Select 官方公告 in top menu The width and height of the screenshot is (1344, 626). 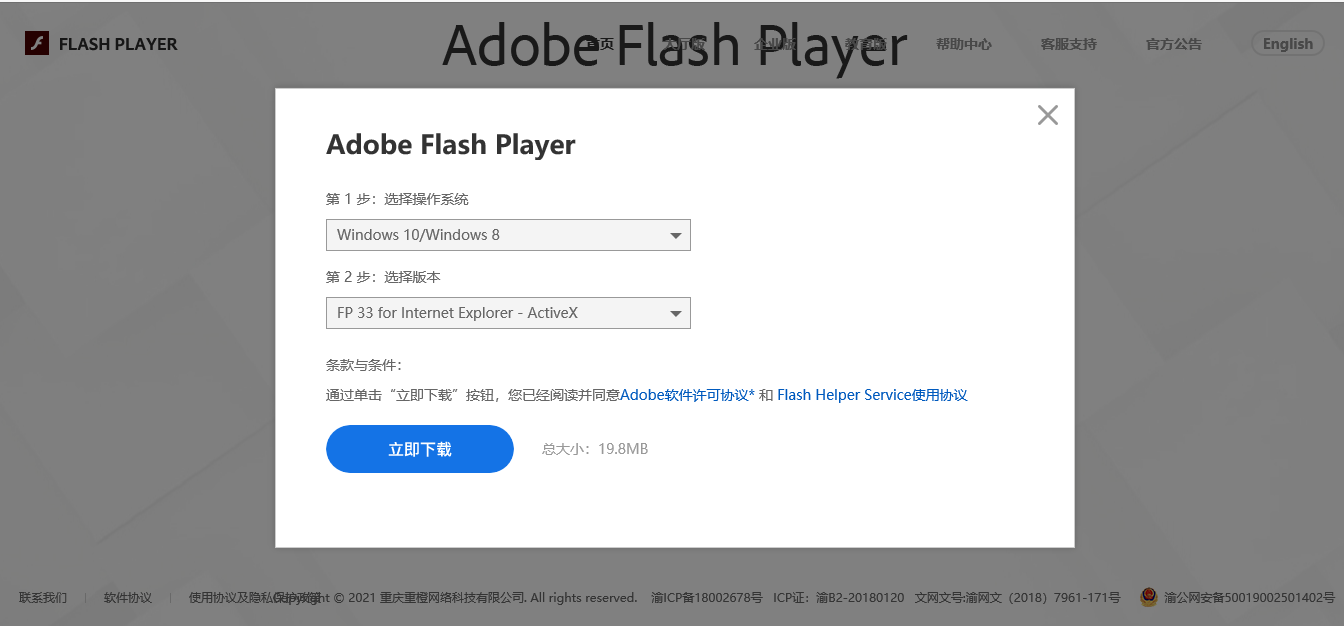[x=1173, y=44]
